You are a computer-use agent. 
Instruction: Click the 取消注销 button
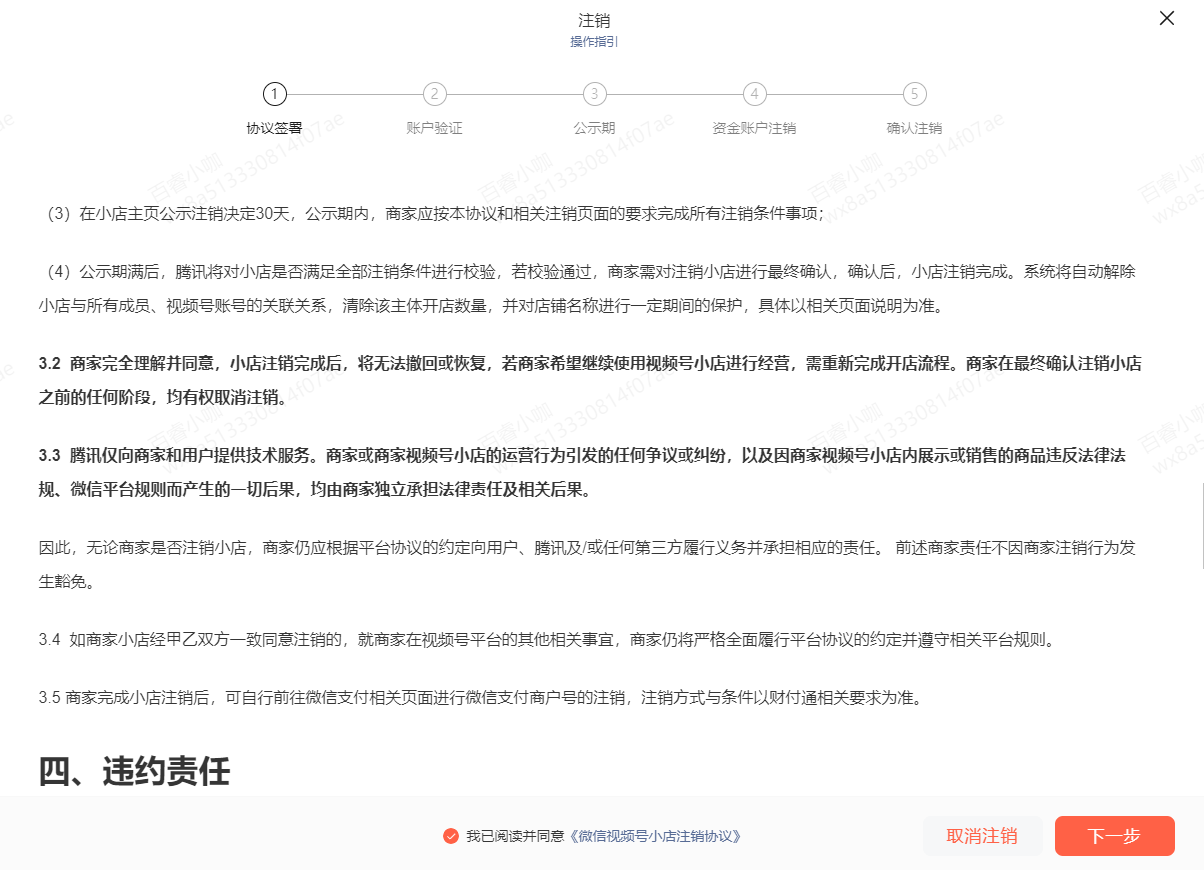(x=983, y=836)
